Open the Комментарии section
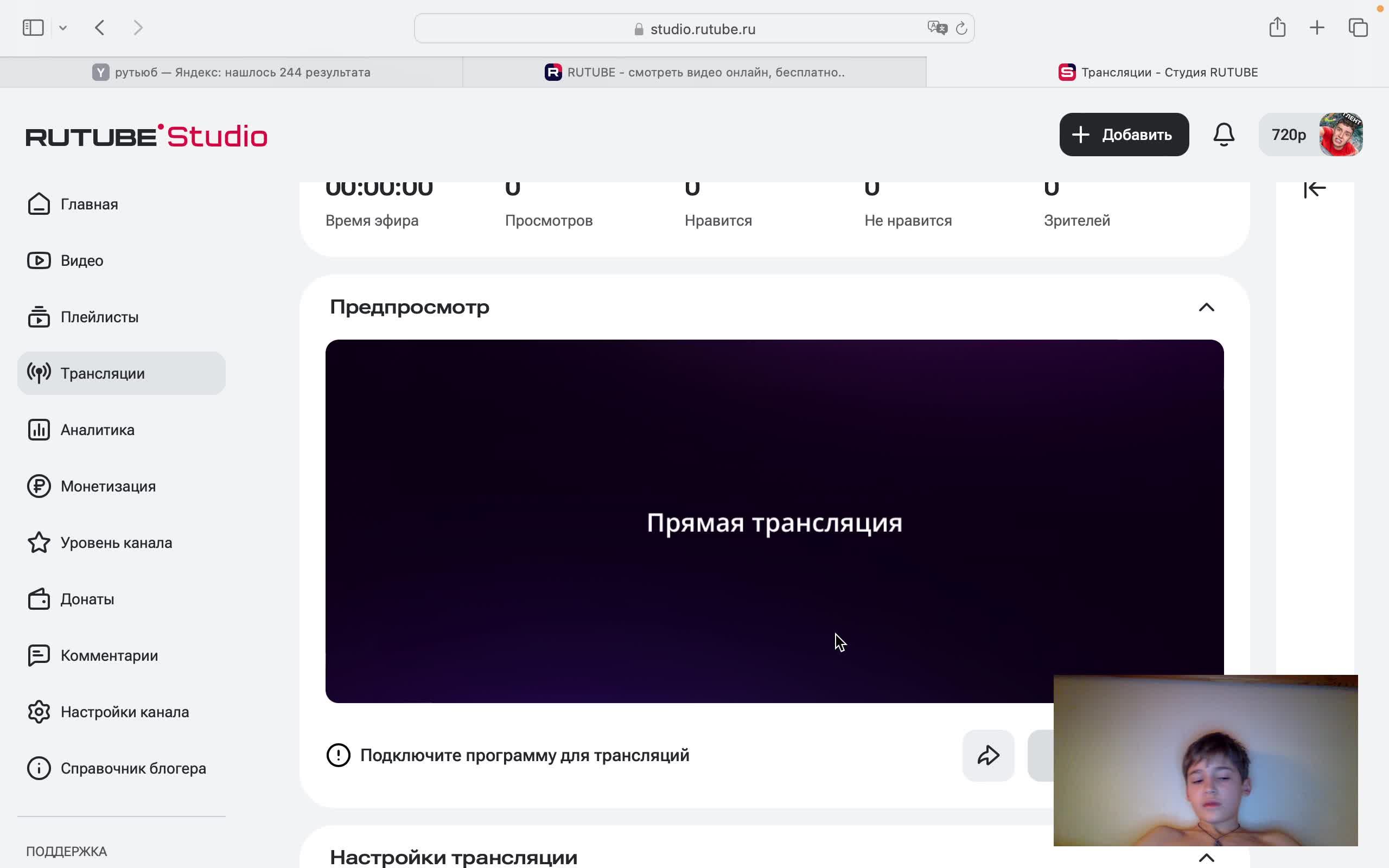The width and height of the screenshot is (1389, 868). click(109, 655)
